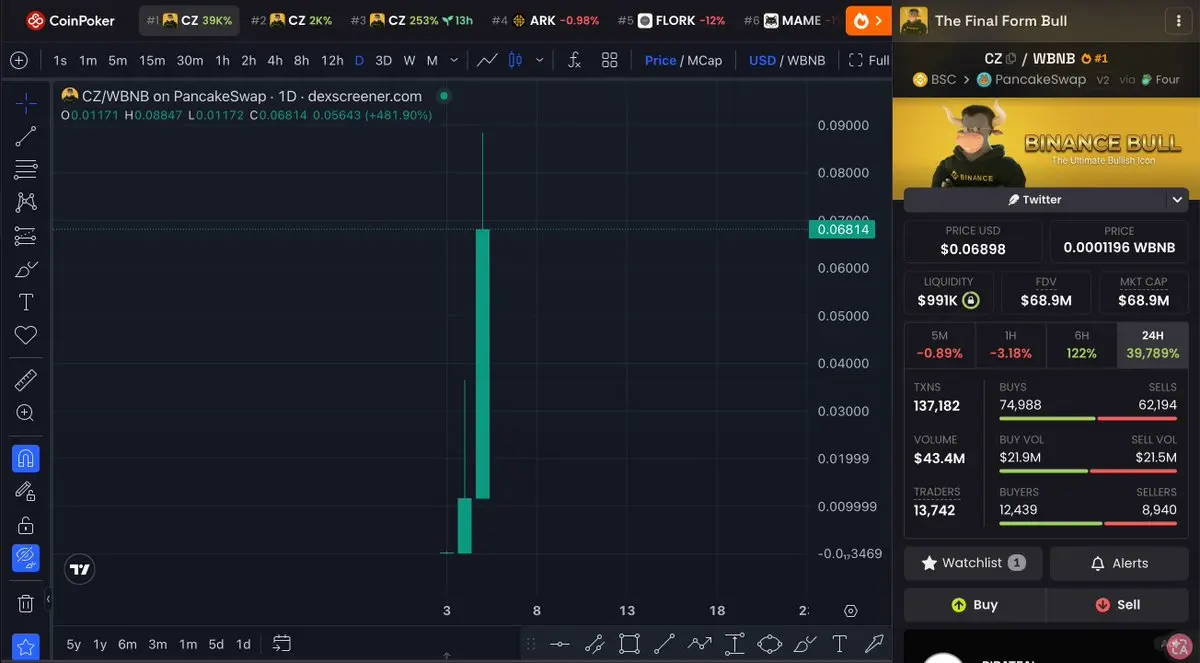The height and width of the screenshot is (663, 1200).
Task: Toggle magnet mode snapping
Action: [x=26, y=458]
